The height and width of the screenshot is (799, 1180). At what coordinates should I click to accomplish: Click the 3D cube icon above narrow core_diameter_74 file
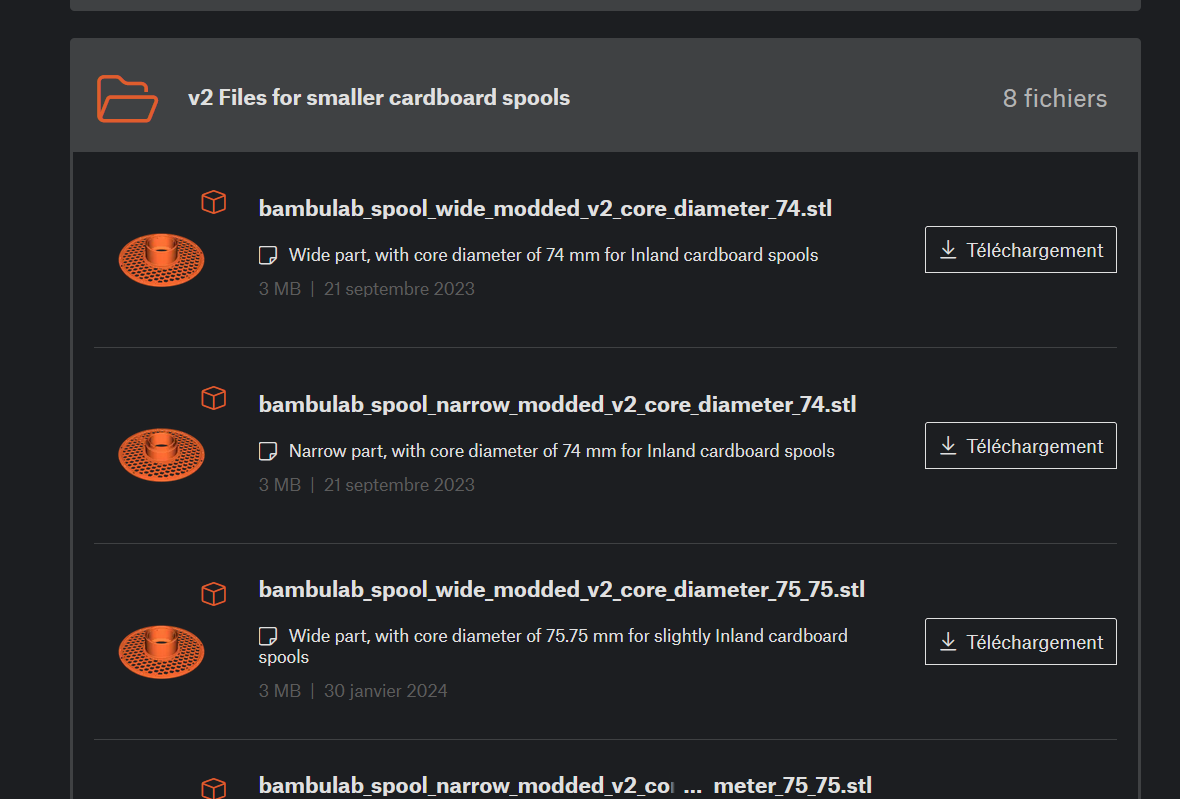pyautogui.click(x=213, y=398)
